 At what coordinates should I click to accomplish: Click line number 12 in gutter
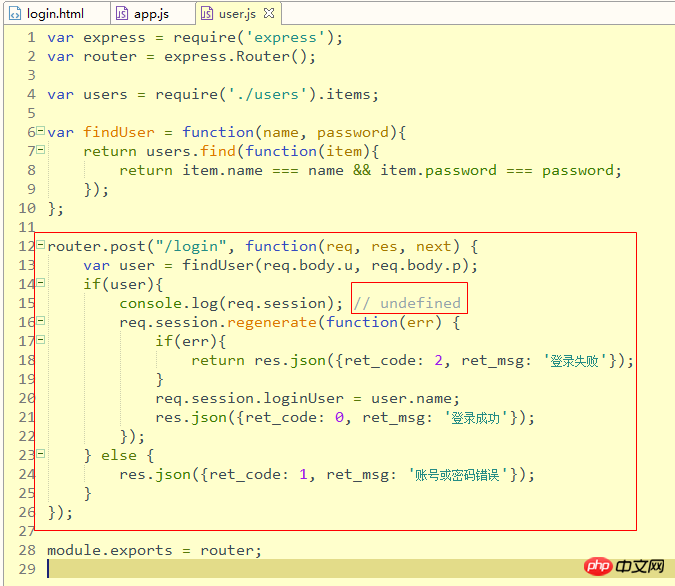click(x=26, y=246)
